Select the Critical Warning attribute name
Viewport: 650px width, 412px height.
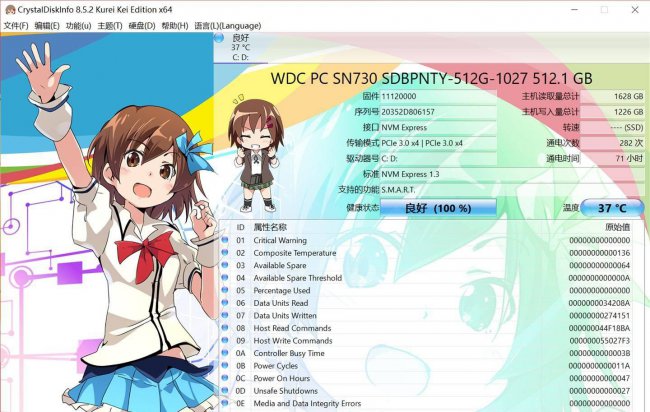pyautogui.click(x=280, y=240)
